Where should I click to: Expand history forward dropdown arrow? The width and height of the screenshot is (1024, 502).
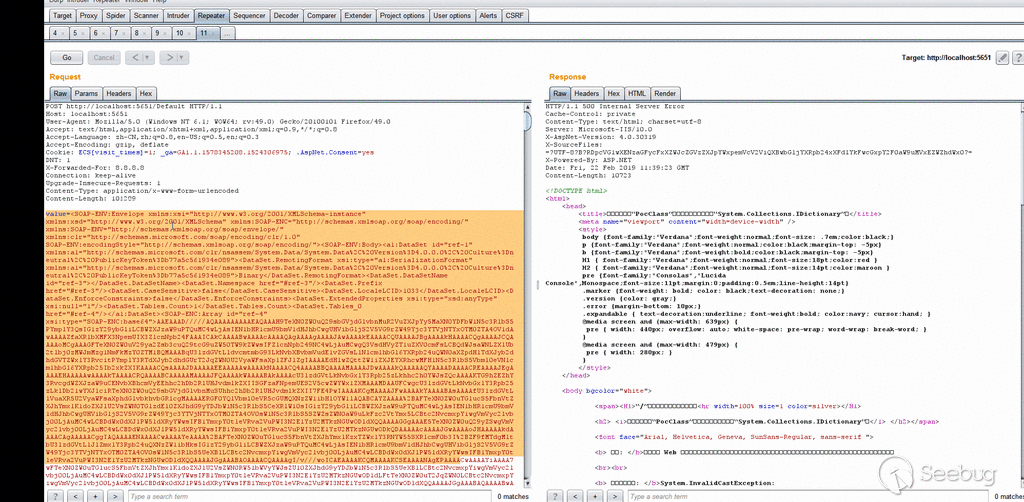[182, 58]
